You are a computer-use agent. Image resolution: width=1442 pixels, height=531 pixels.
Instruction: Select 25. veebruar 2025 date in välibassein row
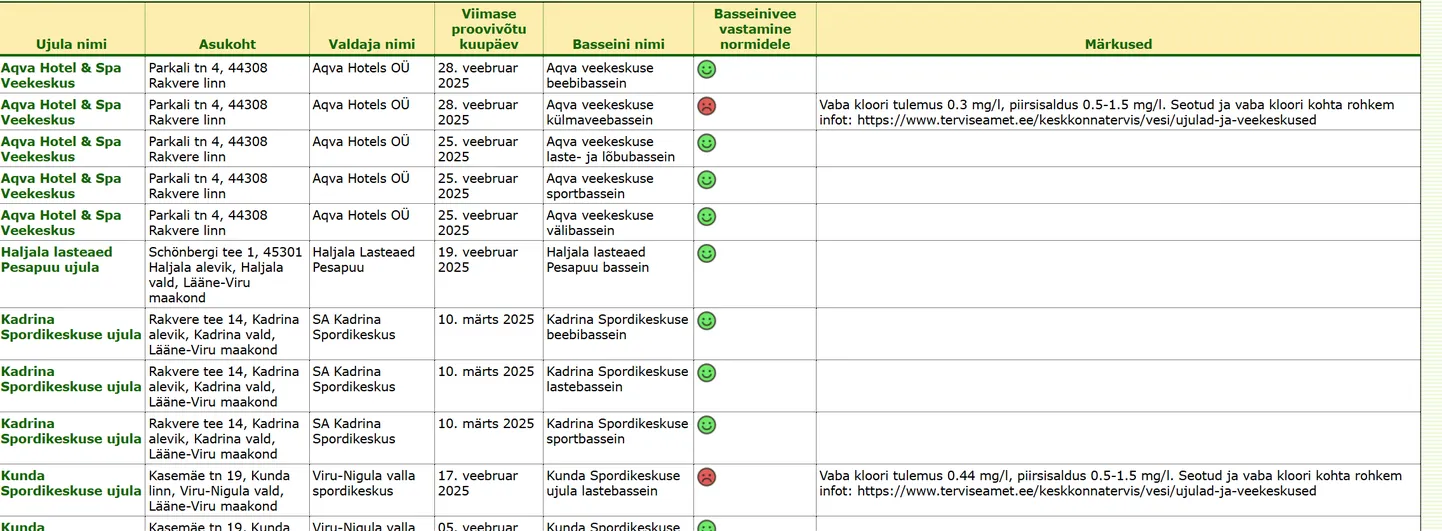point(488,223)
